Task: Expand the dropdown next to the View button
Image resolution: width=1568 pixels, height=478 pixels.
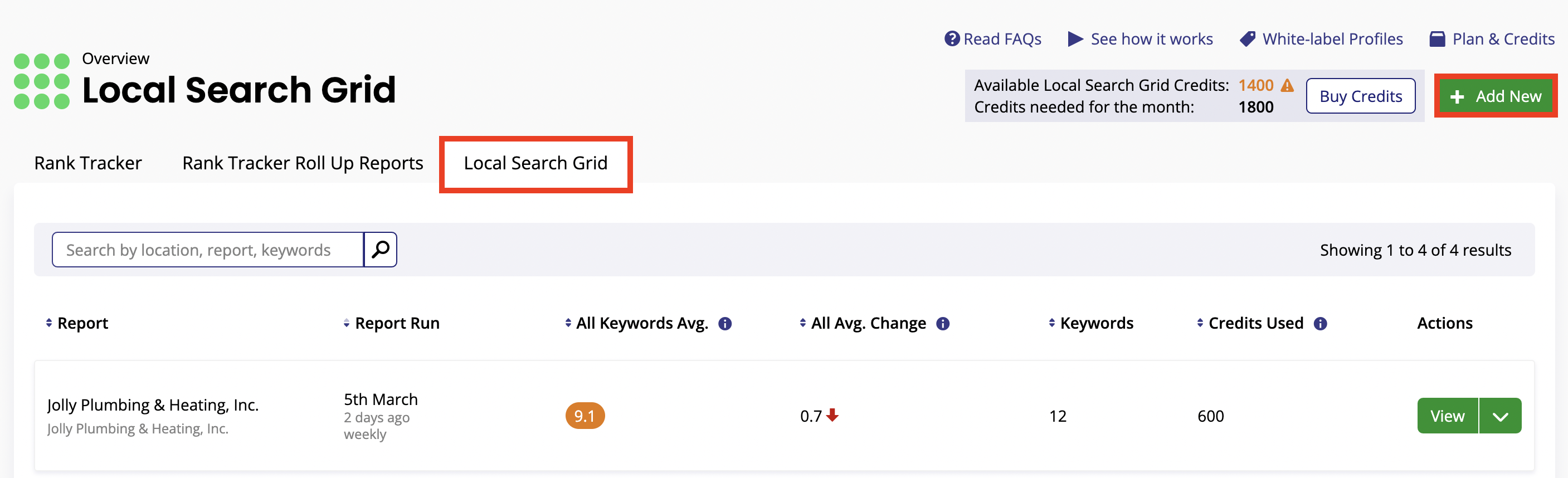Action: [x=1501, y=416]
